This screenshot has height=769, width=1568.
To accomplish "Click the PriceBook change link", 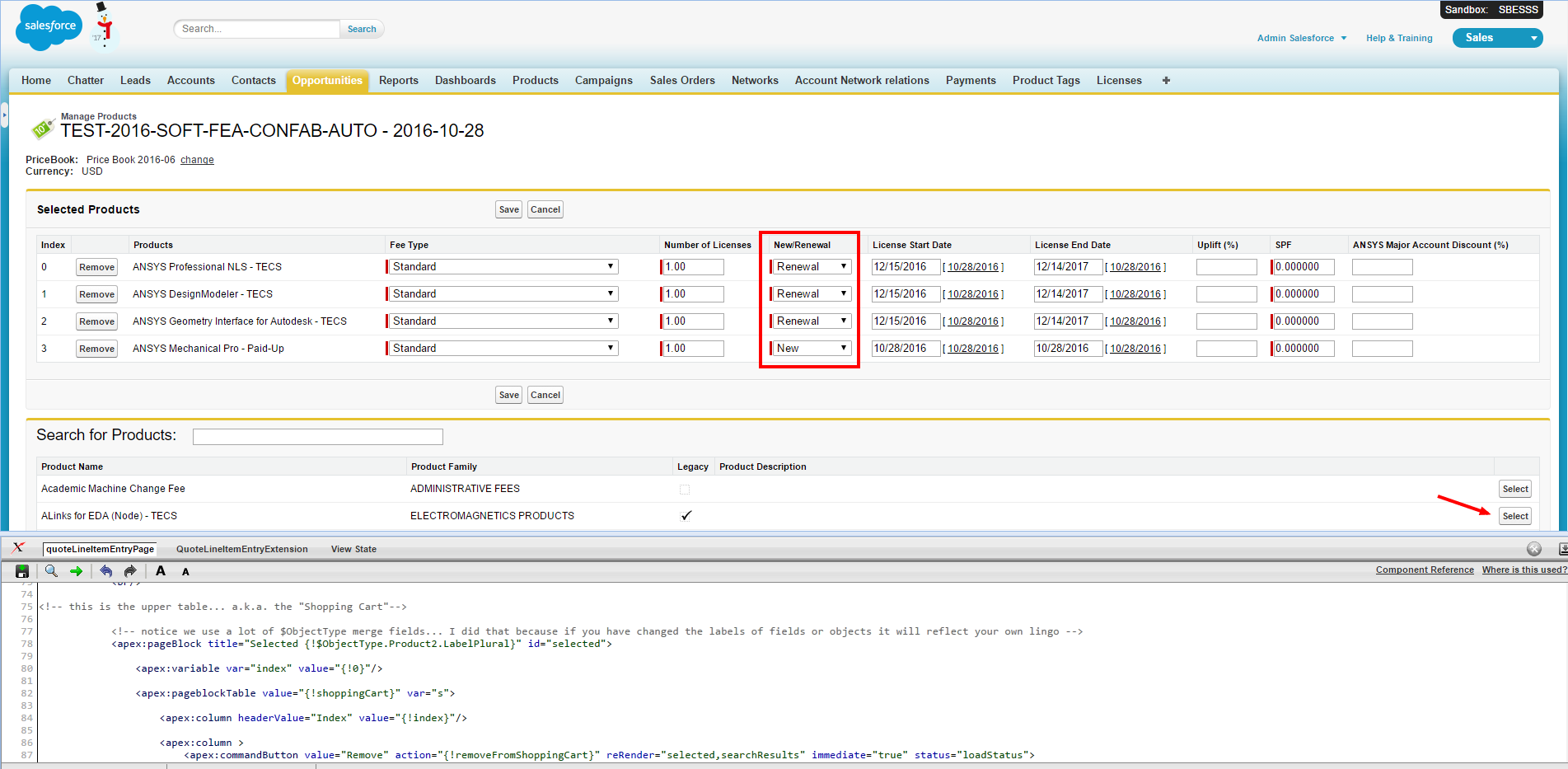I will click(197, 160).
